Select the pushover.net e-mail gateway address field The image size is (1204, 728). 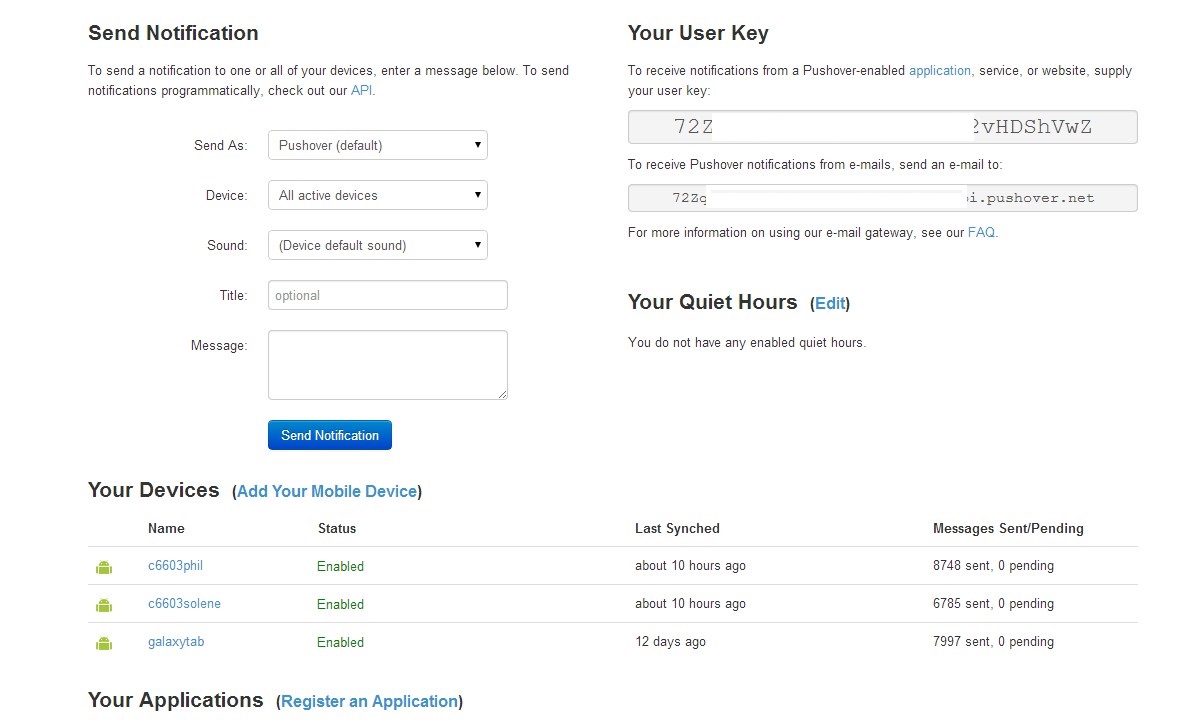click(882, 198)
